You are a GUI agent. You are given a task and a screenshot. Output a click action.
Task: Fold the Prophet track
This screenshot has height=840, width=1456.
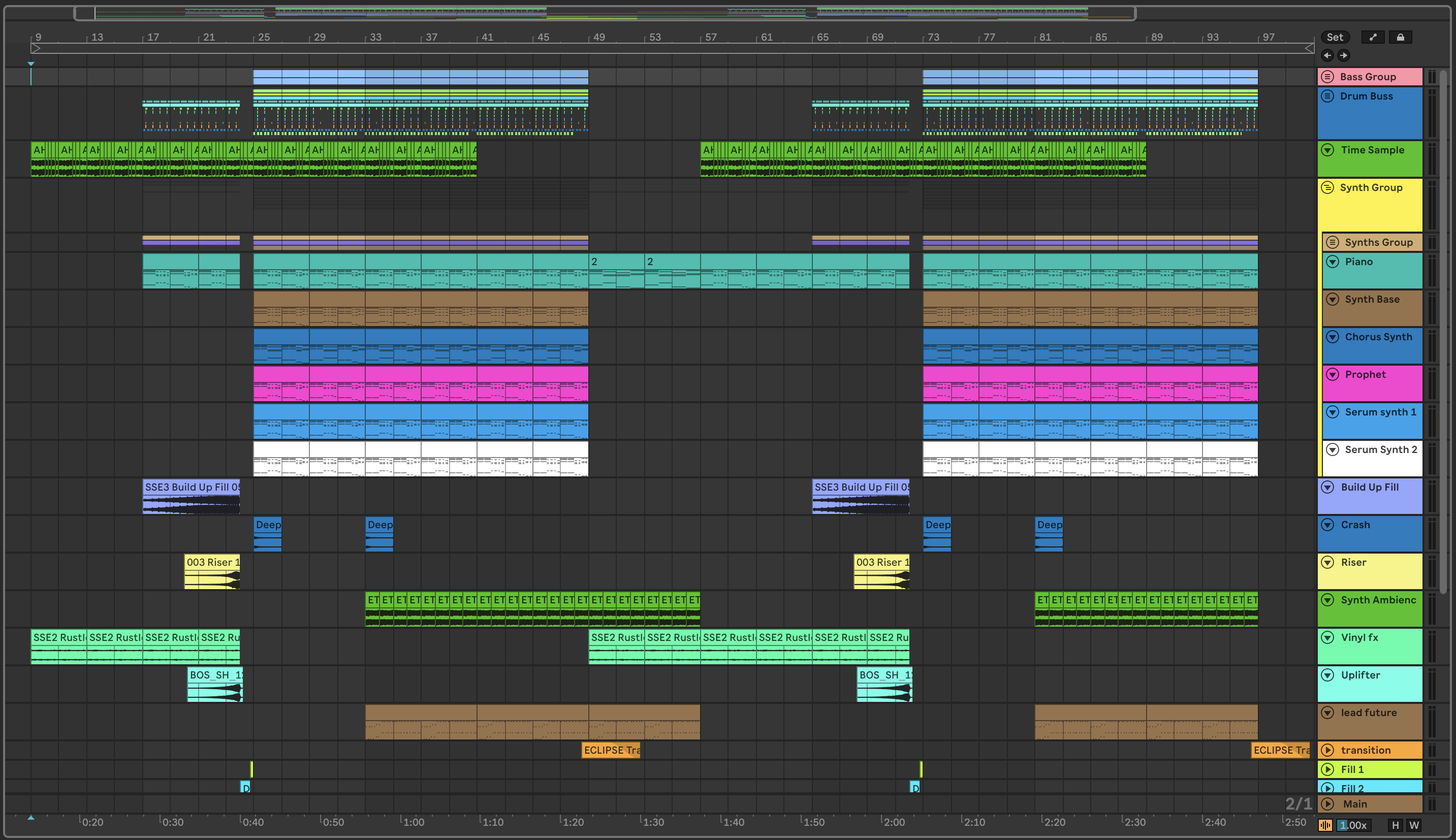[1333, 374]
